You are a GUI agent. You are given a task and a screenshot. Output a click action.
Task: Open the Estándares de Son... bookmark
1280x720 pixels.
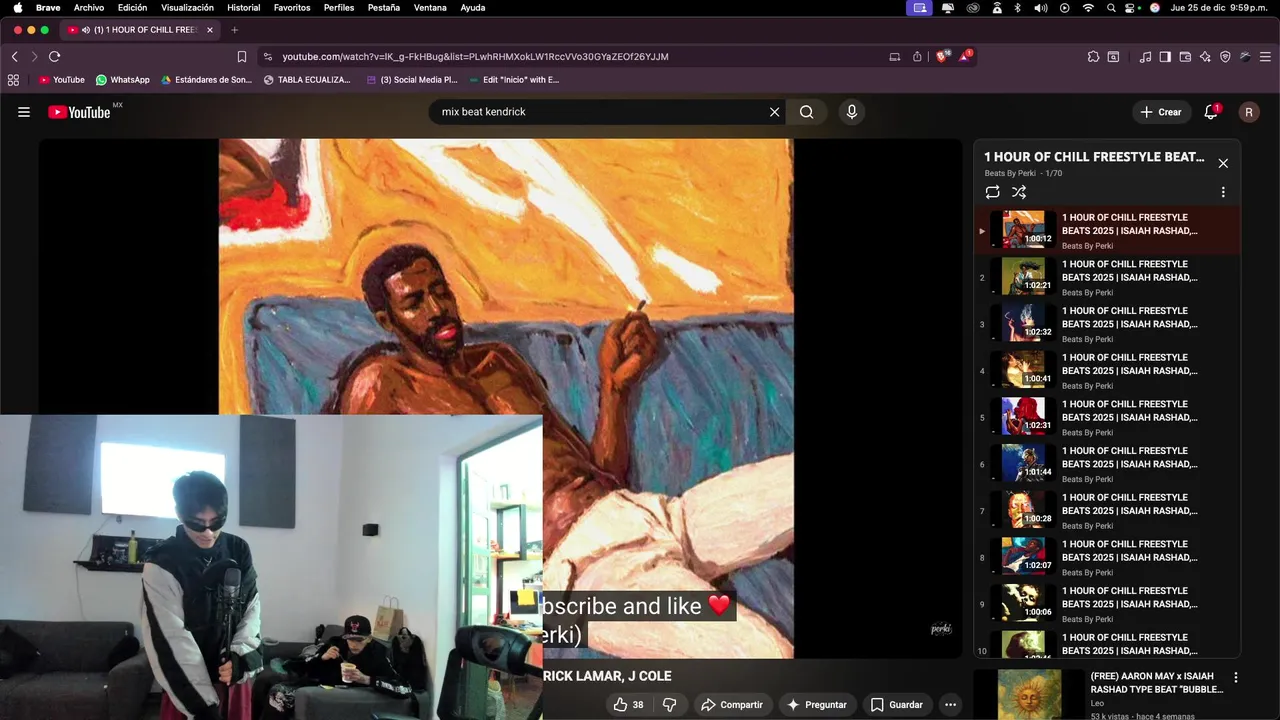coord(206,80)
